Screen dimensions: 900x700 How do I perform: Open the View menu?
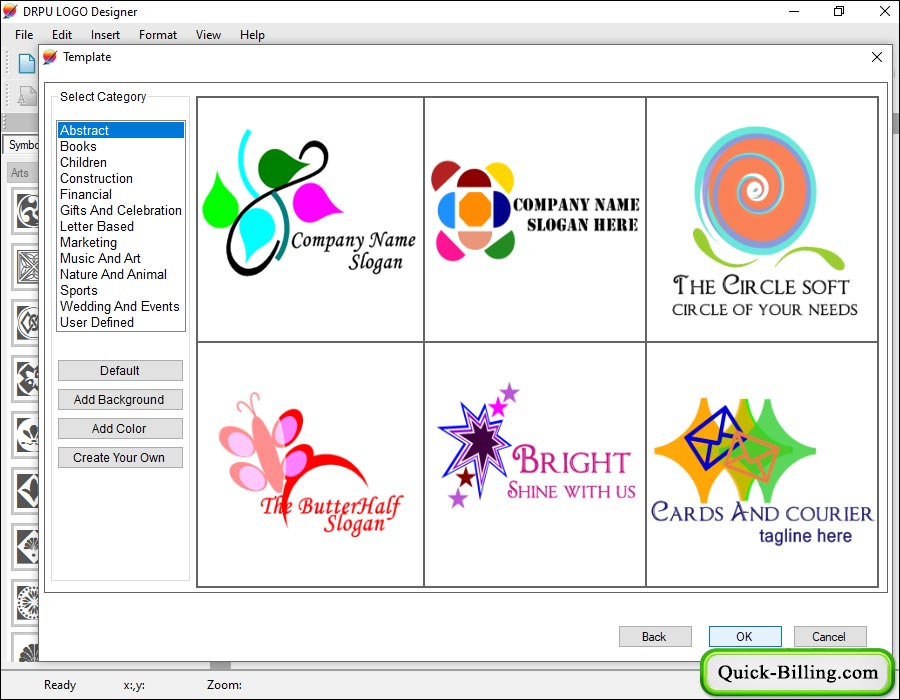tap(208, 35)
